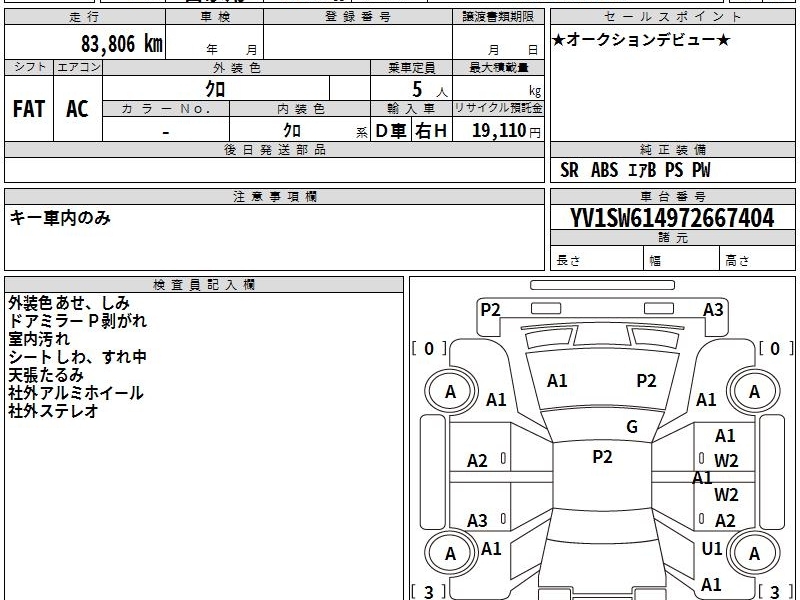Click the 長さ dimension label
Viewport: 800px width, 600px height.
pyautogui.click(x=568, y=260)
